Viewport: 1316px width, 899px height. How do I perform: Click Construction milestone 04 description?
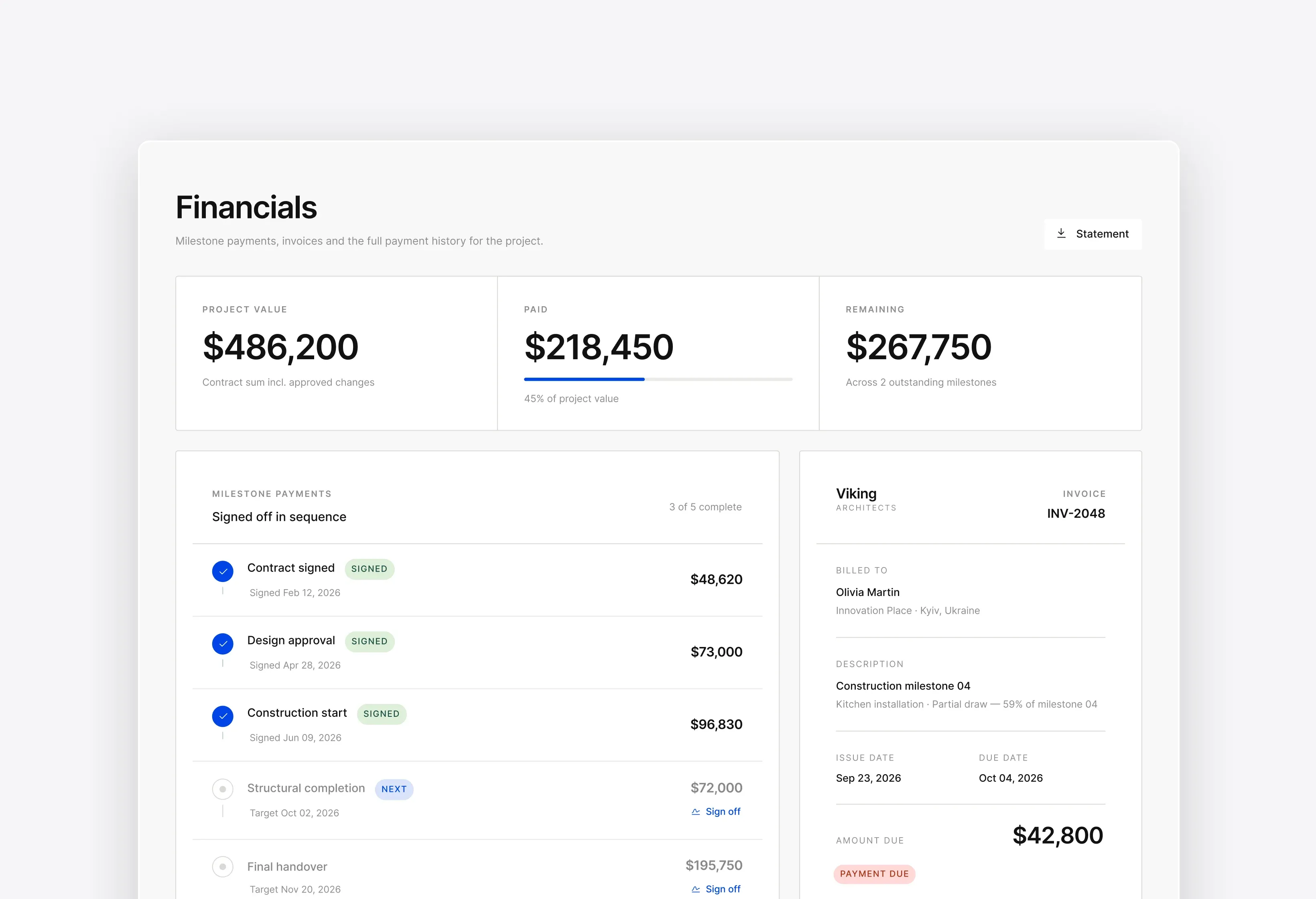tap(903, 686)
